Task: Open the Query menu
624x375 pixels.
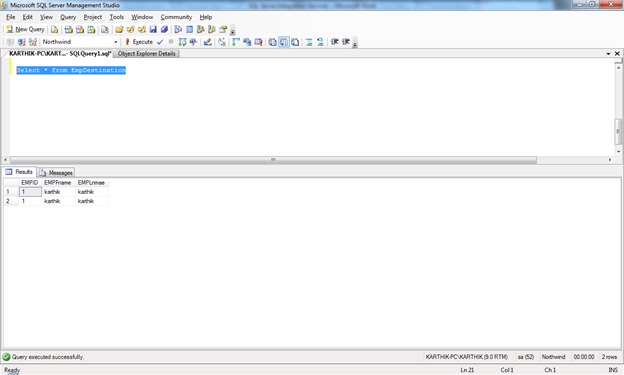Action: click(68, 17)
